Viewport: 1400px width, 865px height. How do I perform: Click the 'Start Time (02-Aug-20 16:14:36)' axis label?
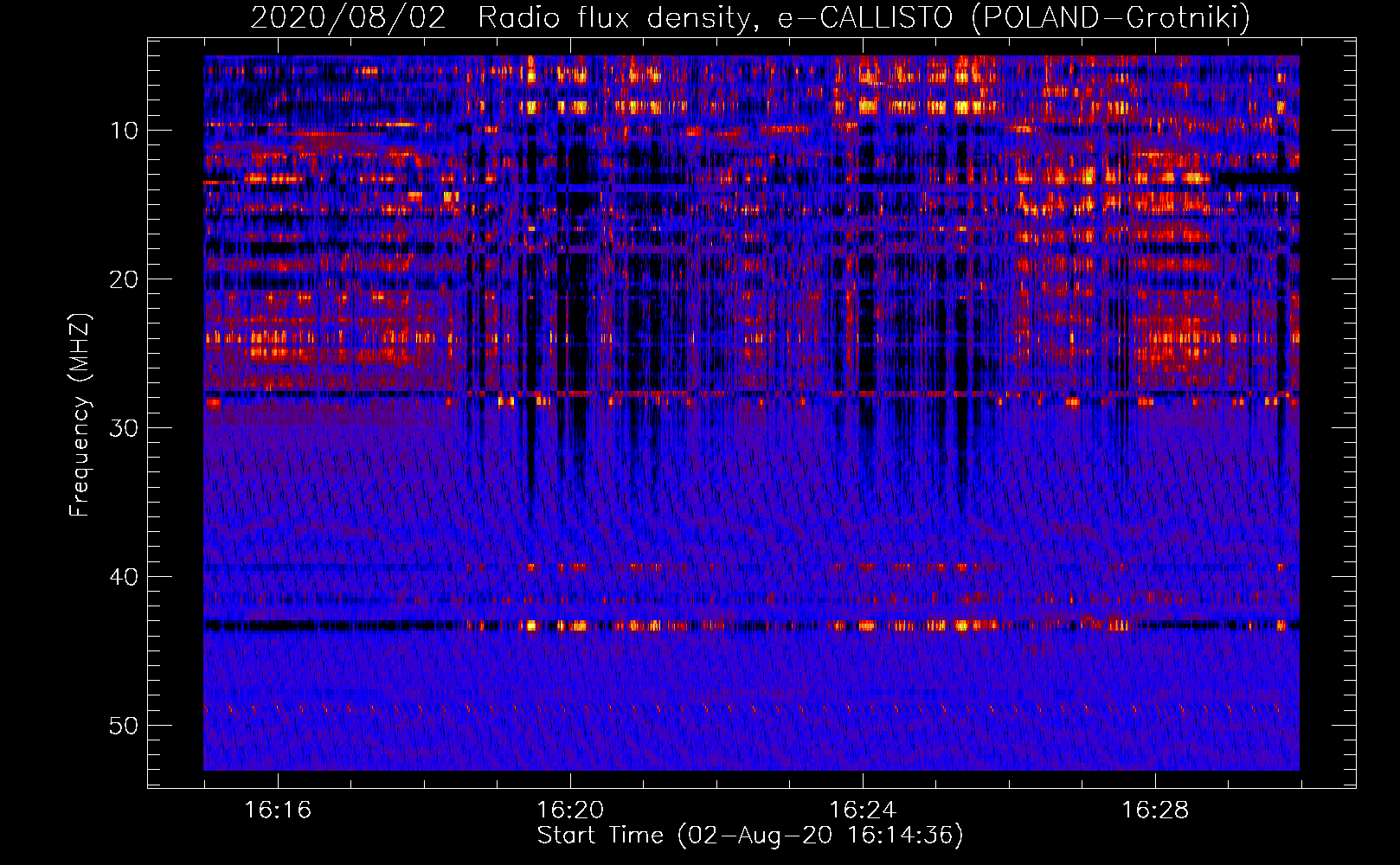(x=750, y=836)
